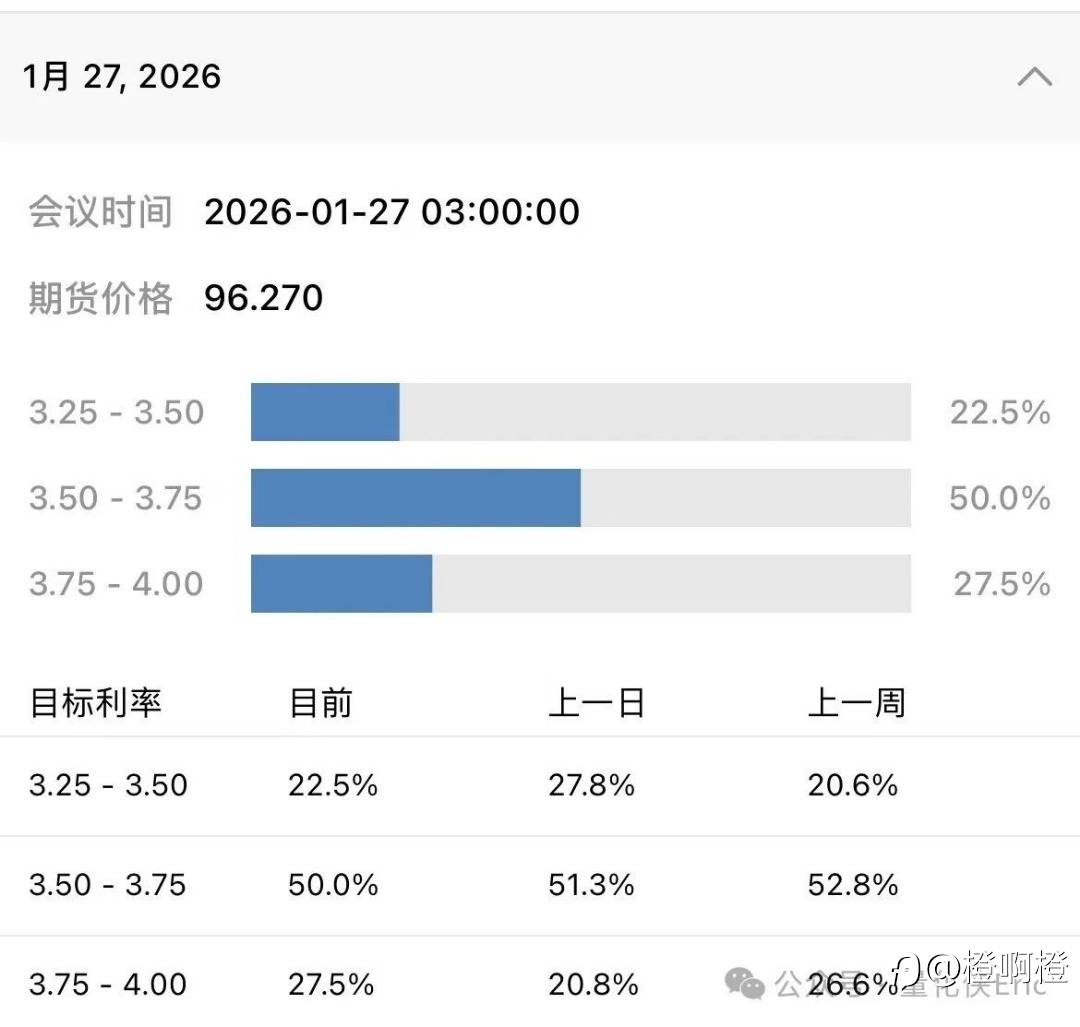Click the 27.8% previous-day table value

coord(591,785)
